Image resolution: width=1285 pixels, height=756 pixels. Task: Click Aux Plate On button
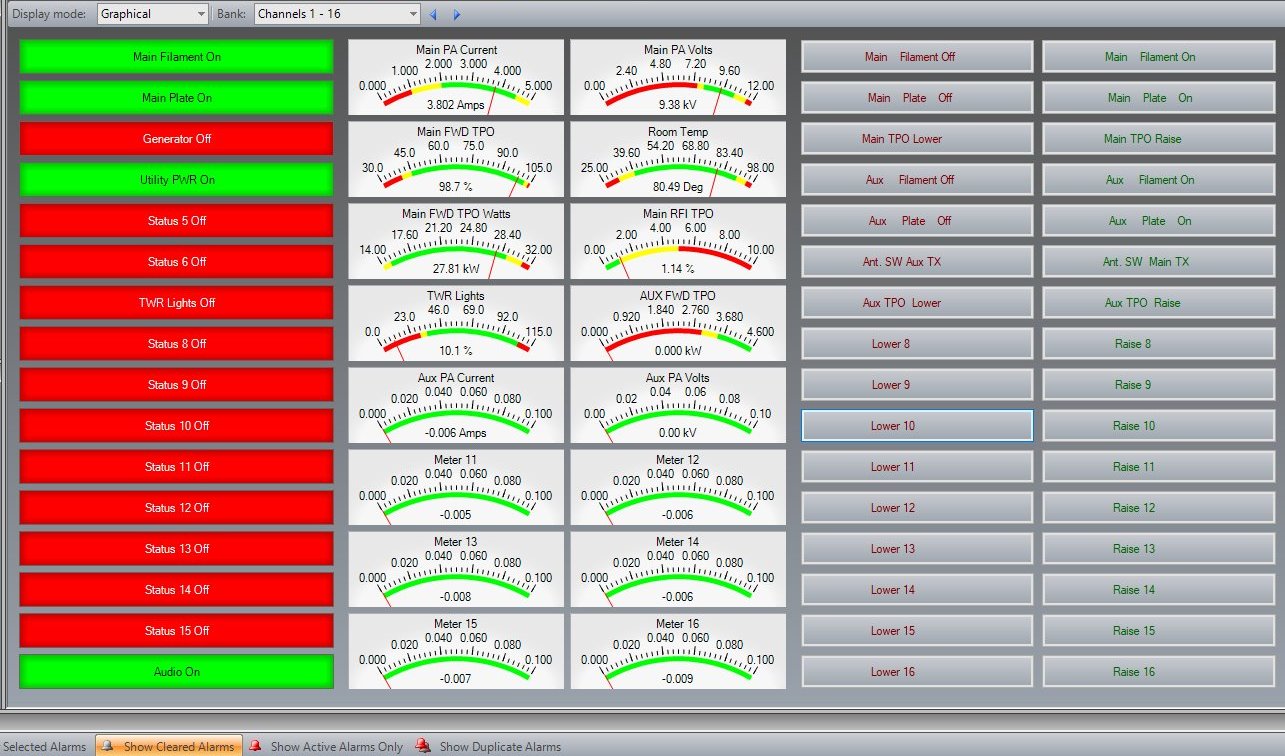(1158, 221)
